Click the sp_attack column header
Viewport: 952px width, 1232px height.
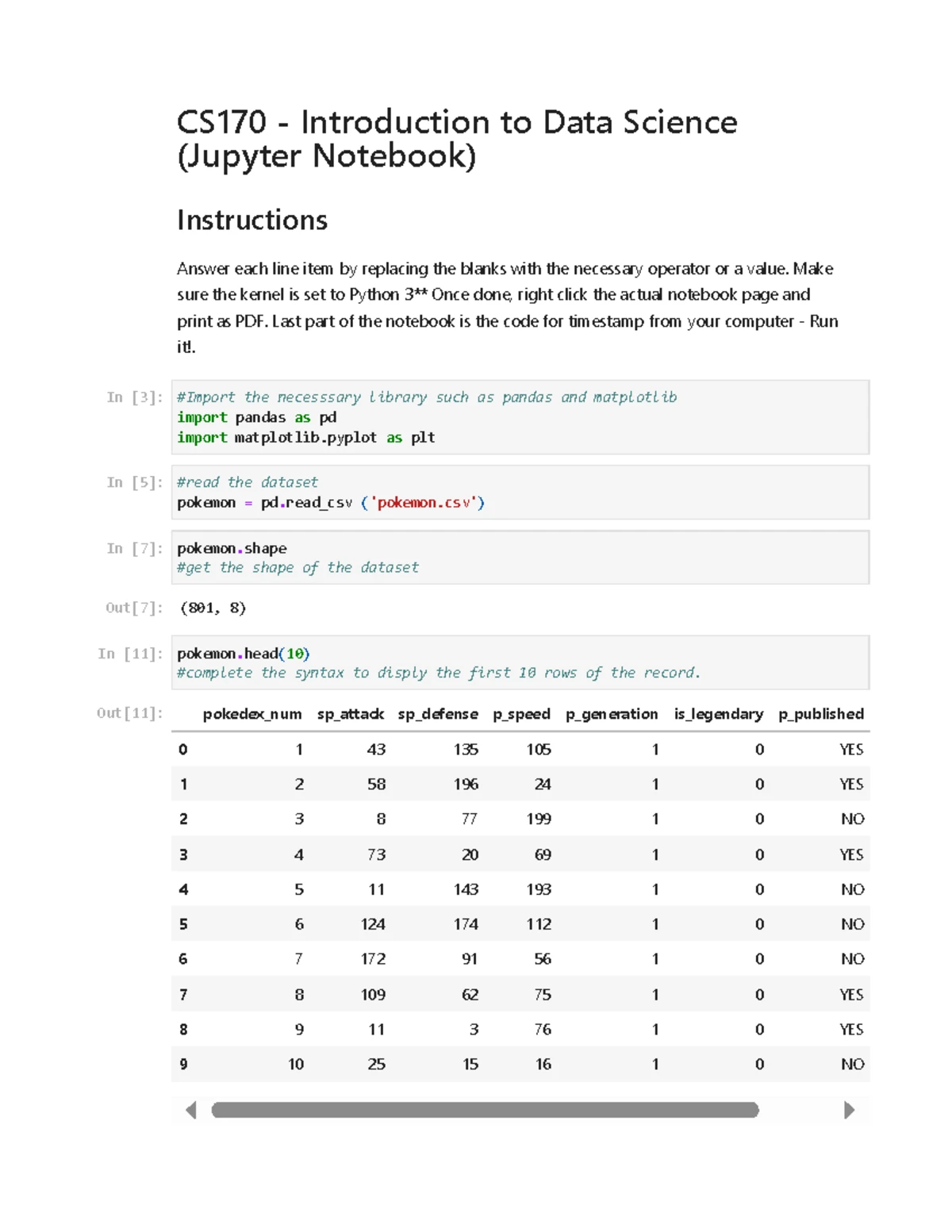tap(351, 714)
